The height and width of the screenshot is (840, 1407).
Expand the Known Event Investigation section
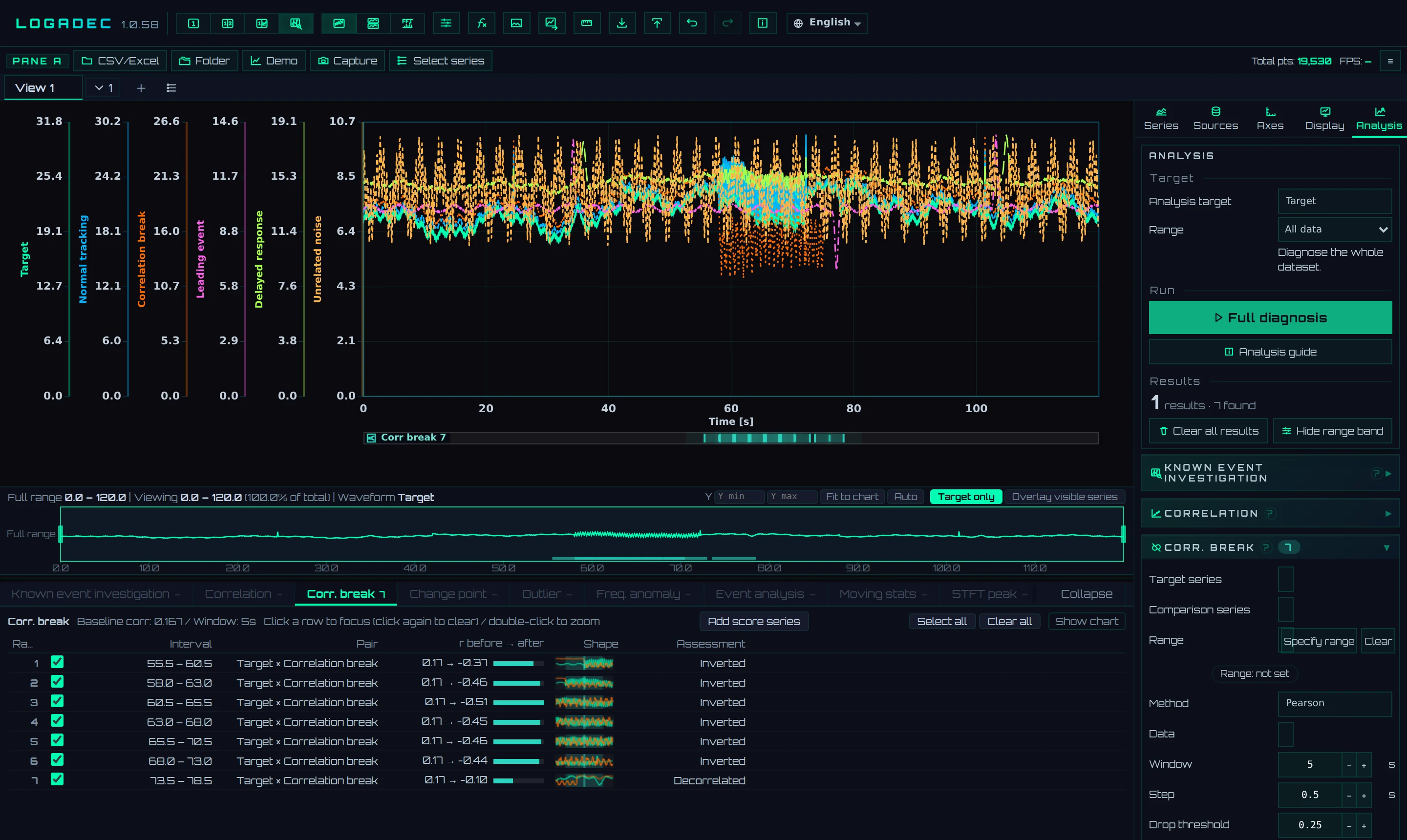(1270, 473)
